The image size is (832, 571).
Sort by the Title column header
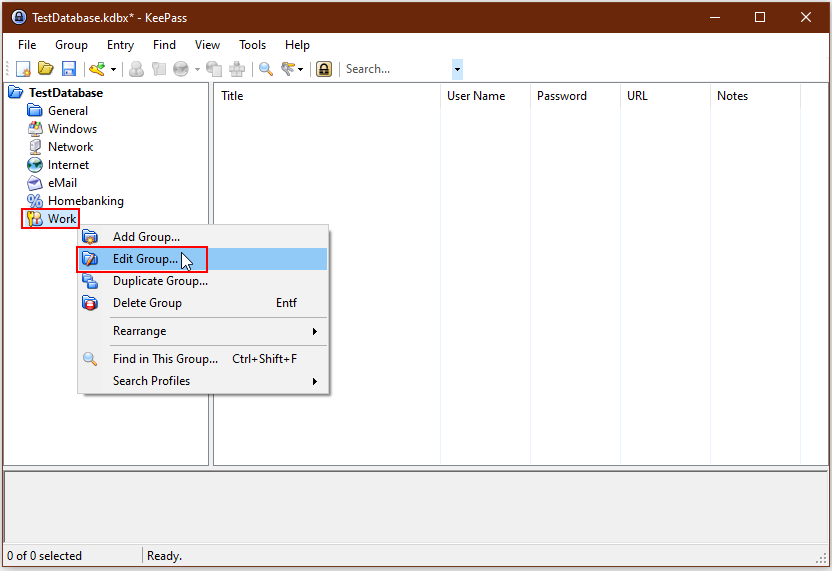327,96
